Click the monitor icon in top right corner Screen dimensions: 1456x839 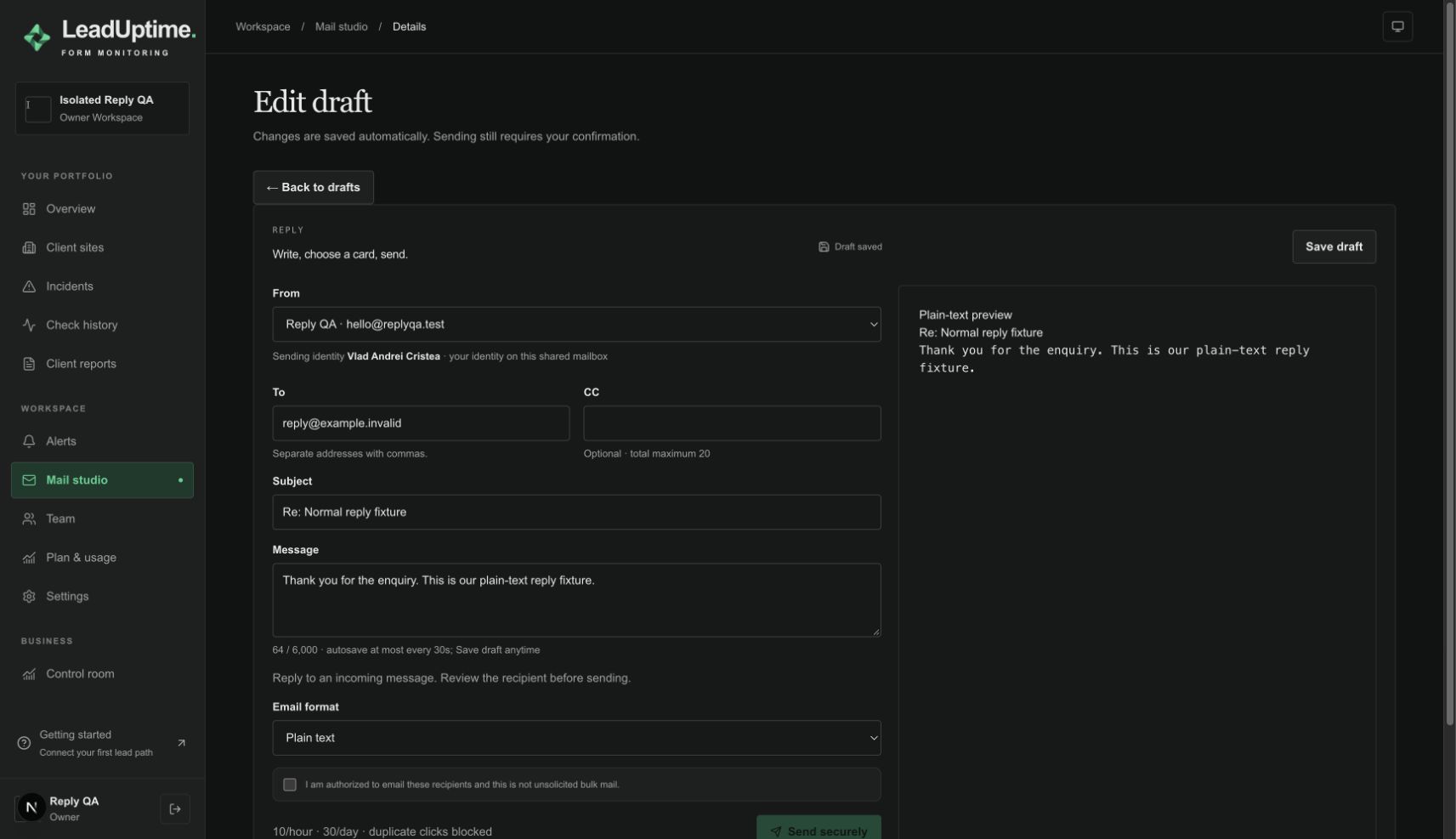[x=1397, y=26]
